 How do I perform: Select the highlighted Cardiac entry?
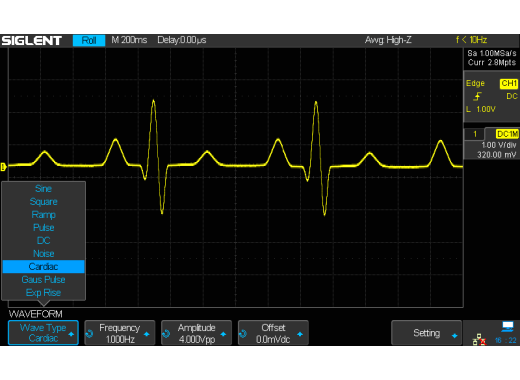[x=43, y=267]
